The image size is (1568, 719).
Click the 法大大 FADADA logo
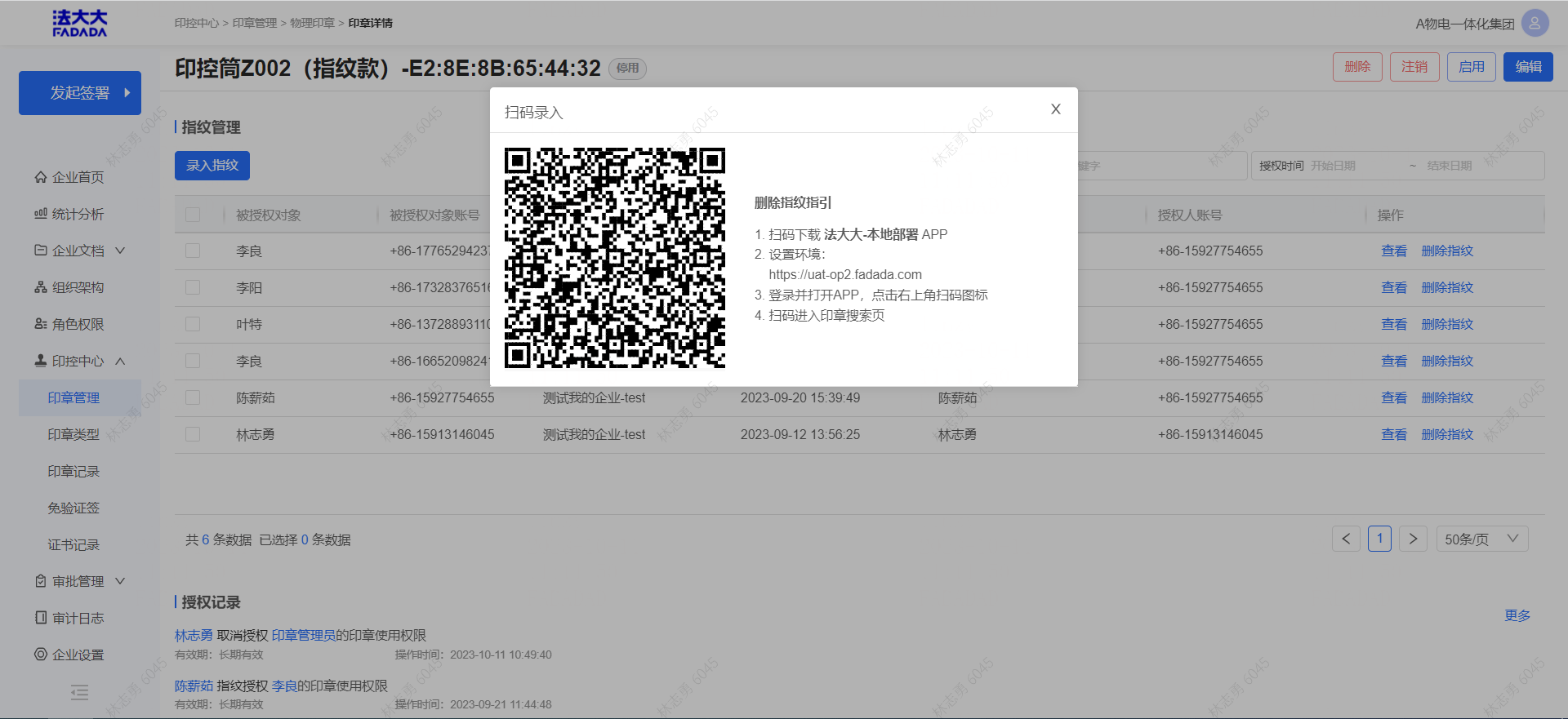(x=80, y=24)
